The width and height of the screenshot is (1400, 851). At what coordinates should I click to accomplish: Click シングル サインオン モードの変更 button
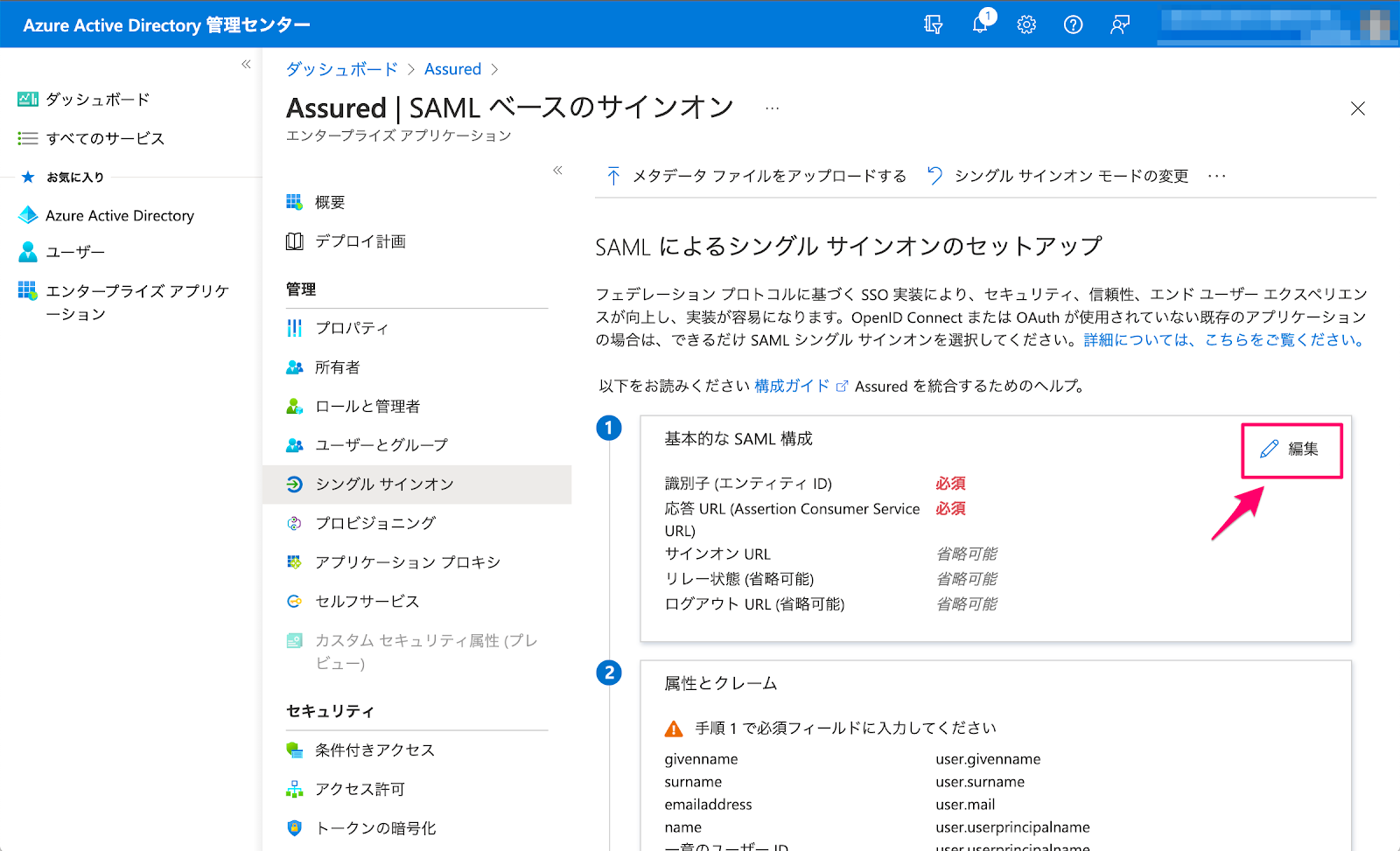coord(1058,176)
